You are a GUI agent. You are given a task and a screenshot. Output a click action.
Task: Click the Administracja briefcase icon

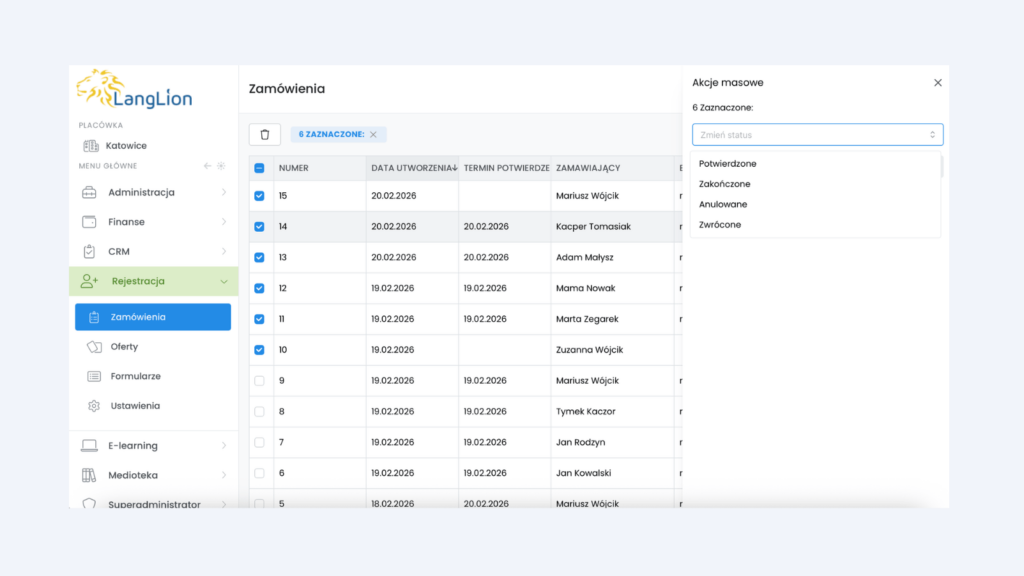point(89,192)
